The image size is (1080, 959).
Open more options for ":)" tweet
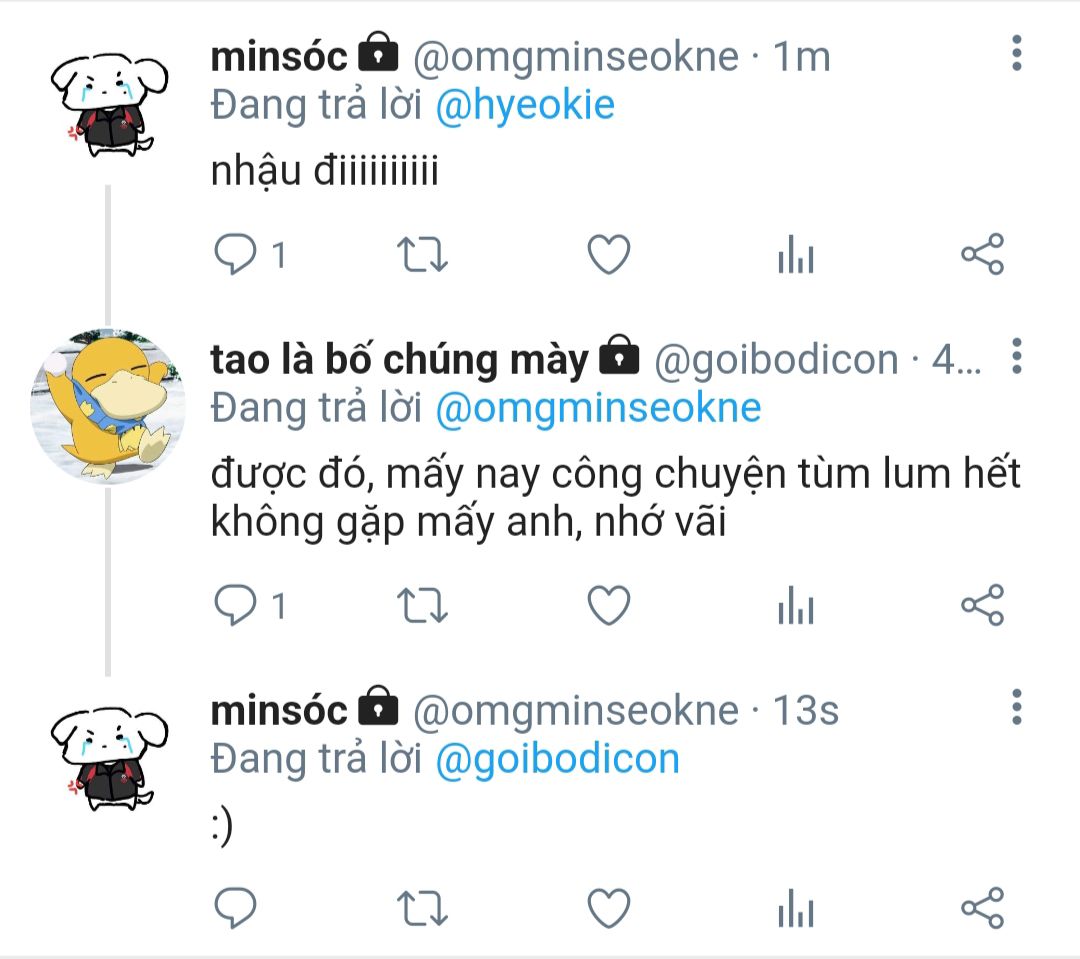1017,707
